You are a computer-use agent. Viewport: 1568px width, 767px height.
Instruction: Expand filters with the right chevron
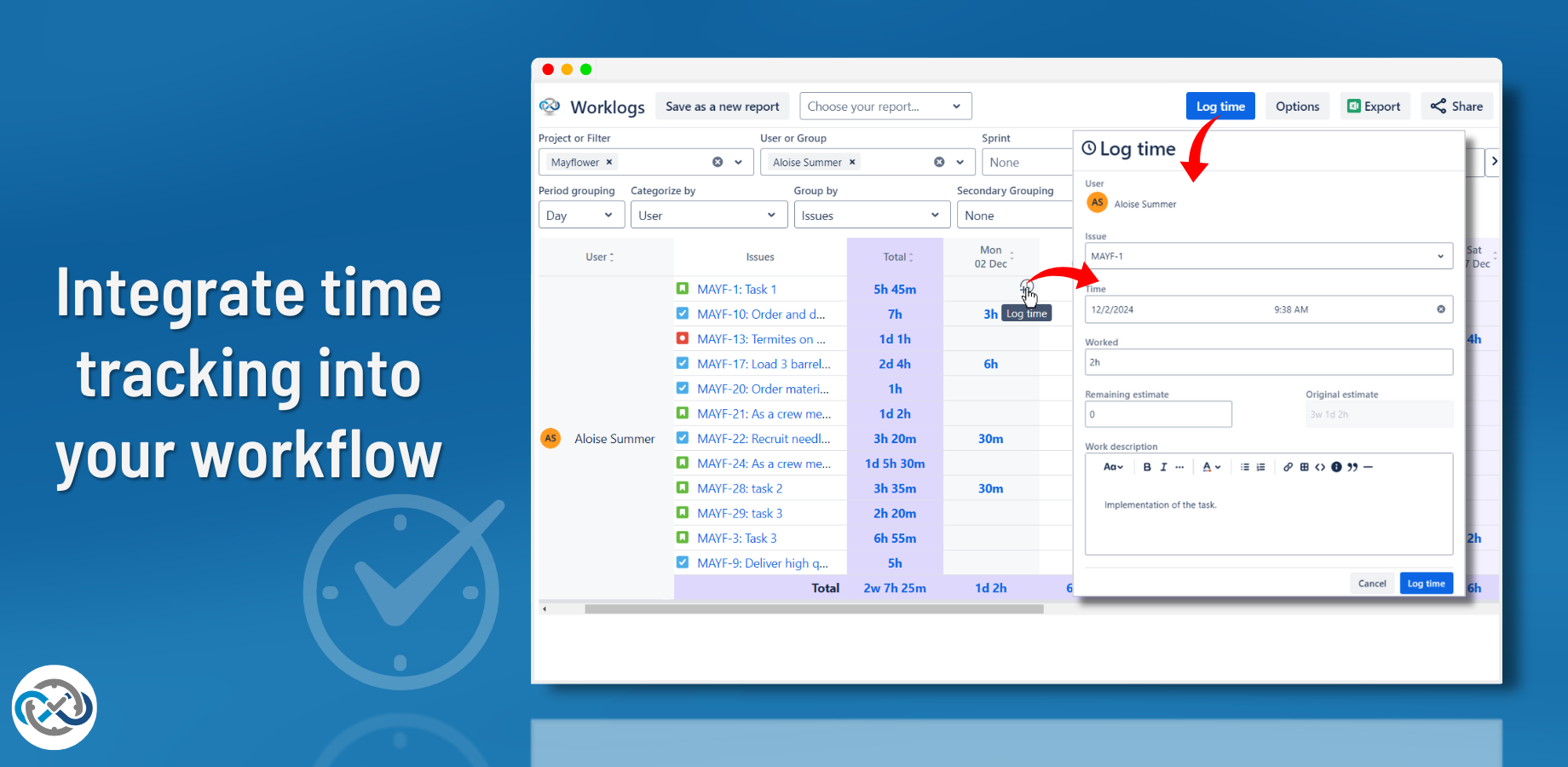[x=1493, y=162]
